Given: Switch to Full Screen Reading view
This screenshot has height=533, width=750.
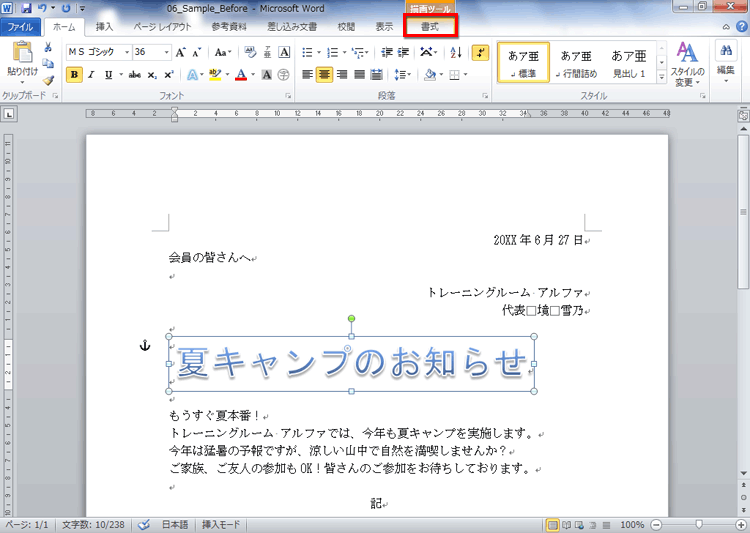Looking at the screenshot, I should tap(566, 525).
